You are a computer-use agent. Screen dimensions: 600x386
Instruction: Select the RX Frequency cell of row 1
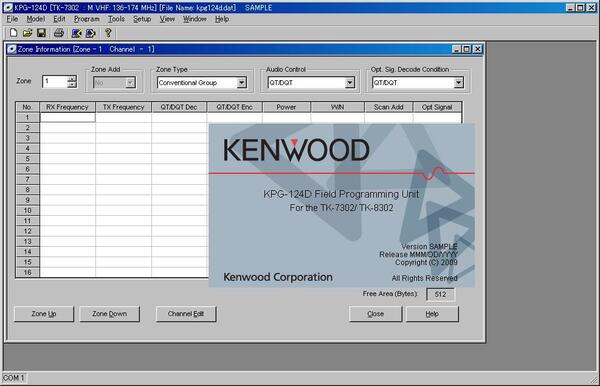click(67, 117)
